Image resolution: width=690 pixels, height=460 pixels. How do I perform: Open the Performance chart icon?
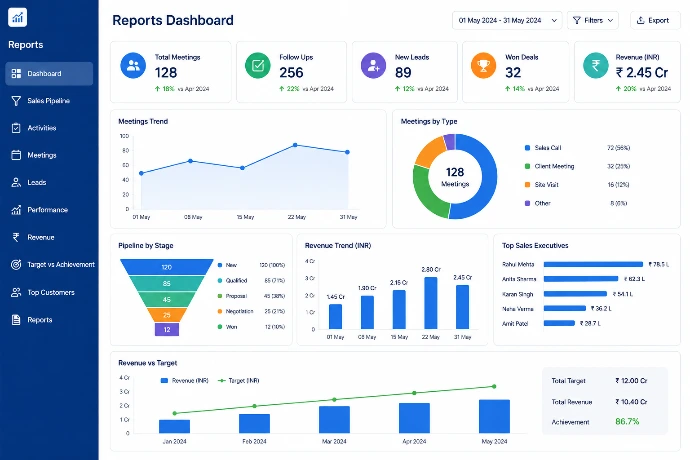pyautogui.click(x=16, y=210)
